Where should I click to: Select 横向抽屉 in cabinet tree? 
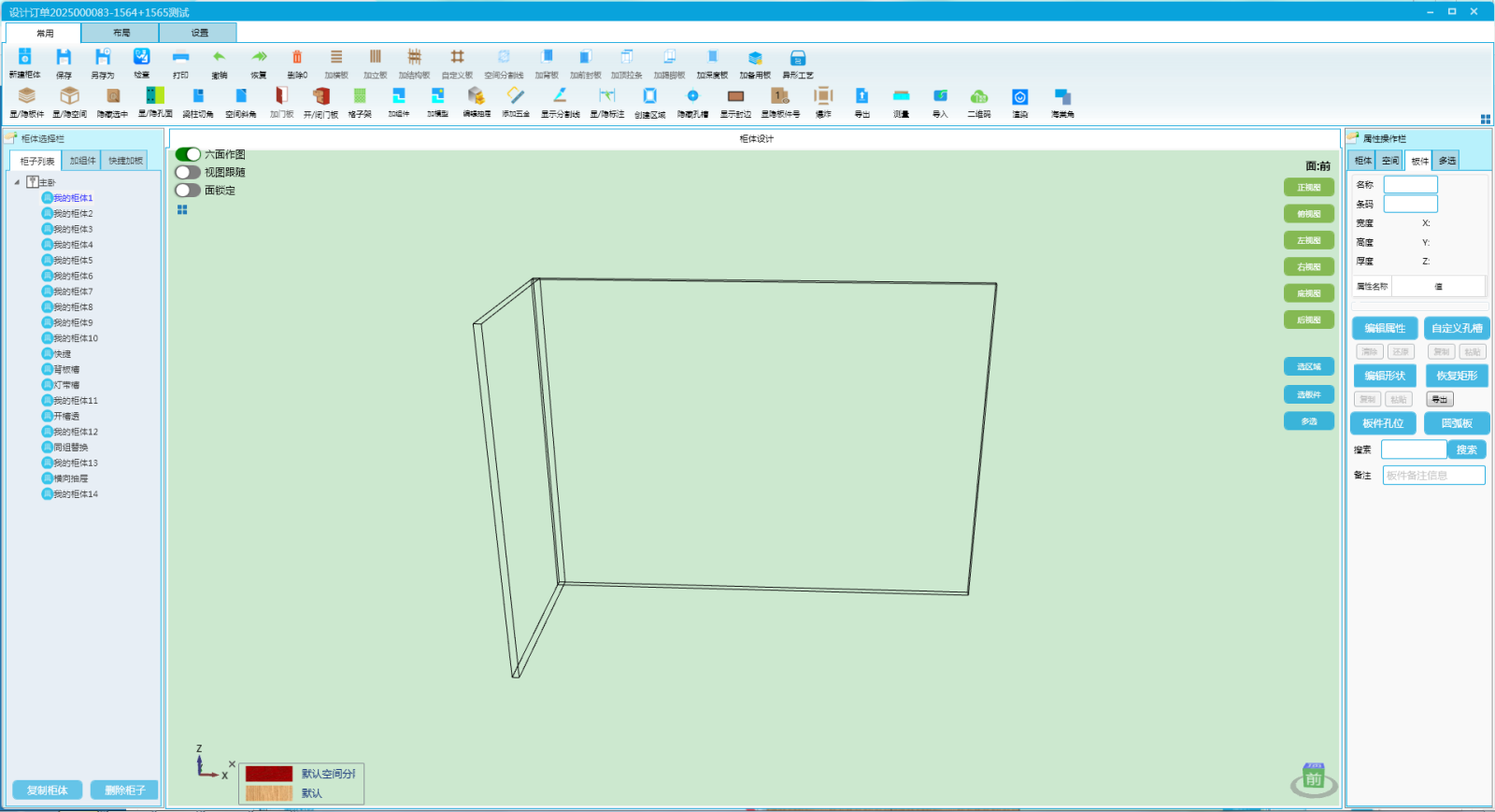tap(71, 478)
